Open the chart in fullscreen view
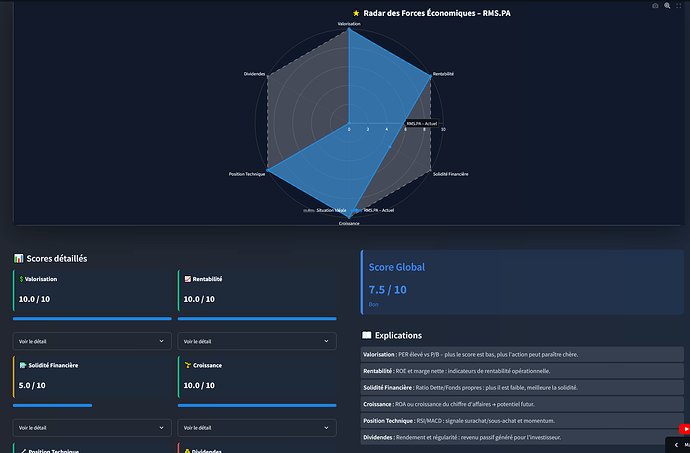The width and height of the screenshot is (690, 453). (680, 5)
